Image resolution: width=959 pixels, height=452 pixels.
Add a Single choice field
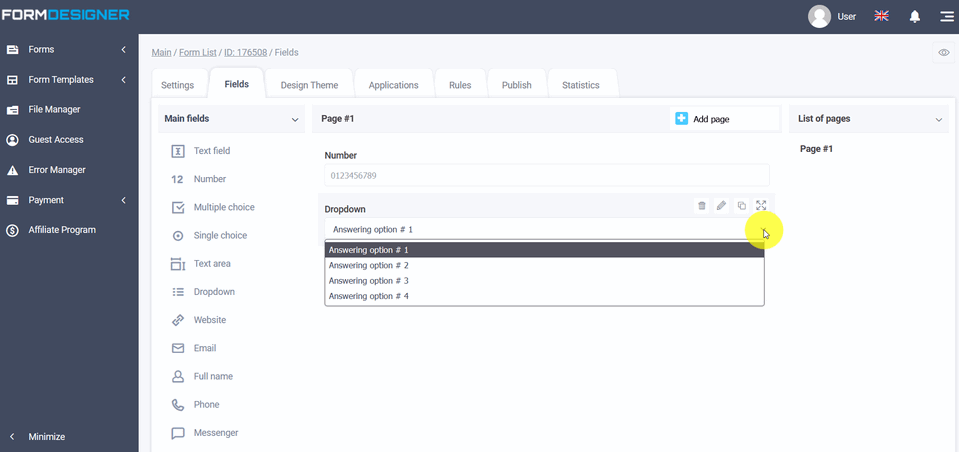pos(220,236)
